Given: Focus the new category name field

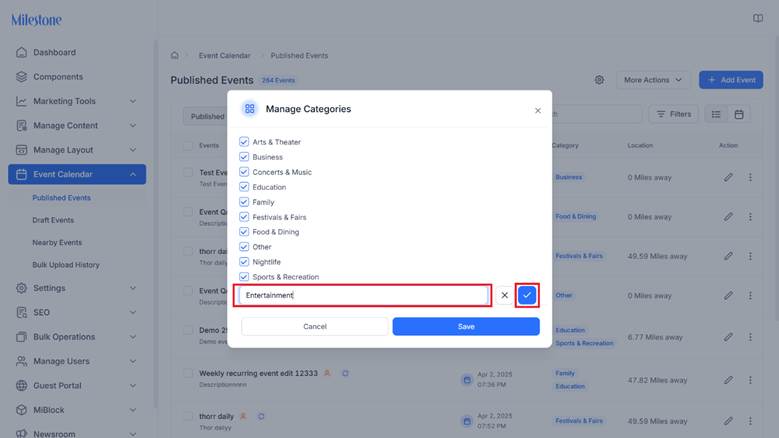Looking at the screenshot, I should point(364,295).
